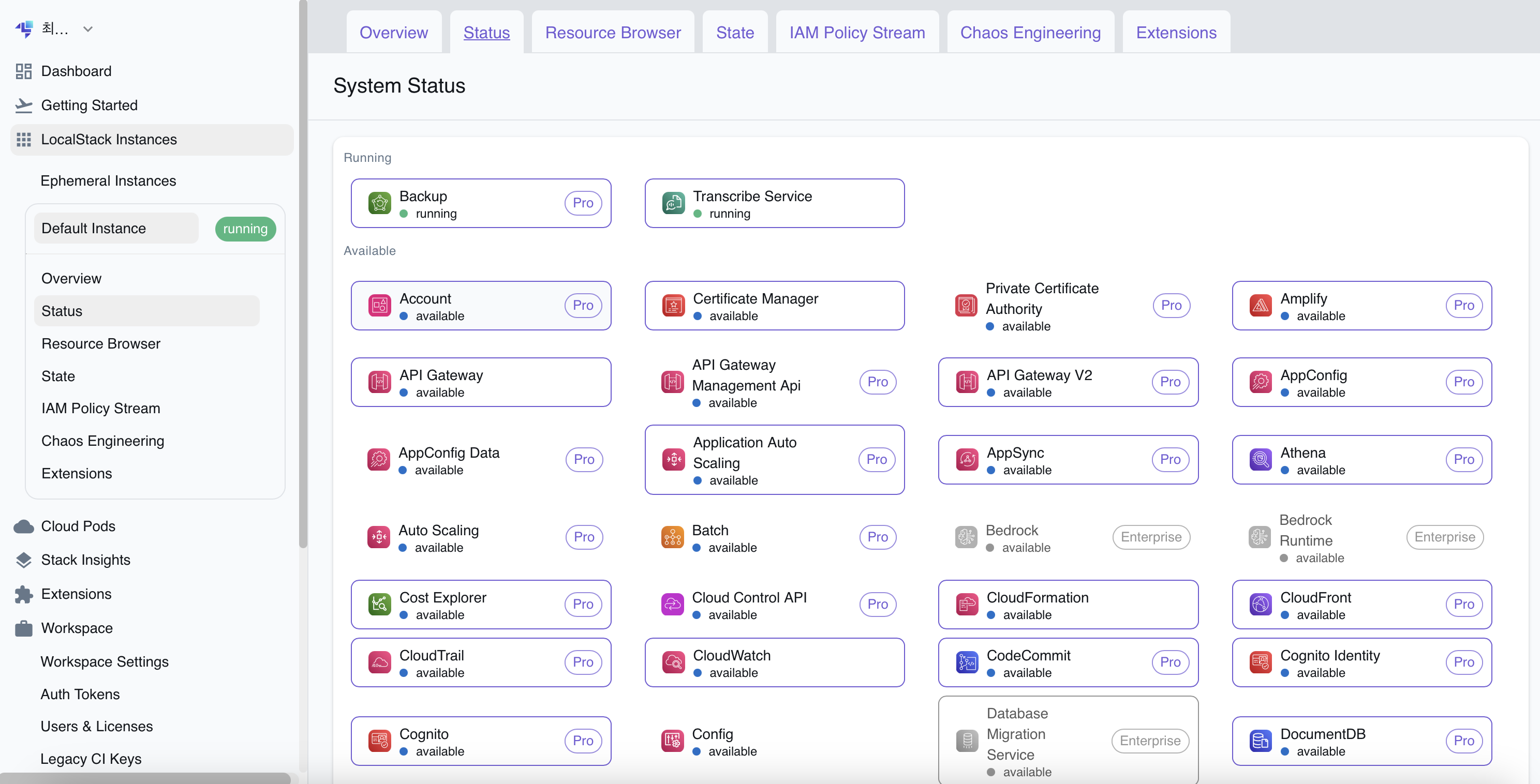The width and height of the screenshot is (1540, 784).
Task: Click the AppConfig service icon
Action: coord(1261,382)
